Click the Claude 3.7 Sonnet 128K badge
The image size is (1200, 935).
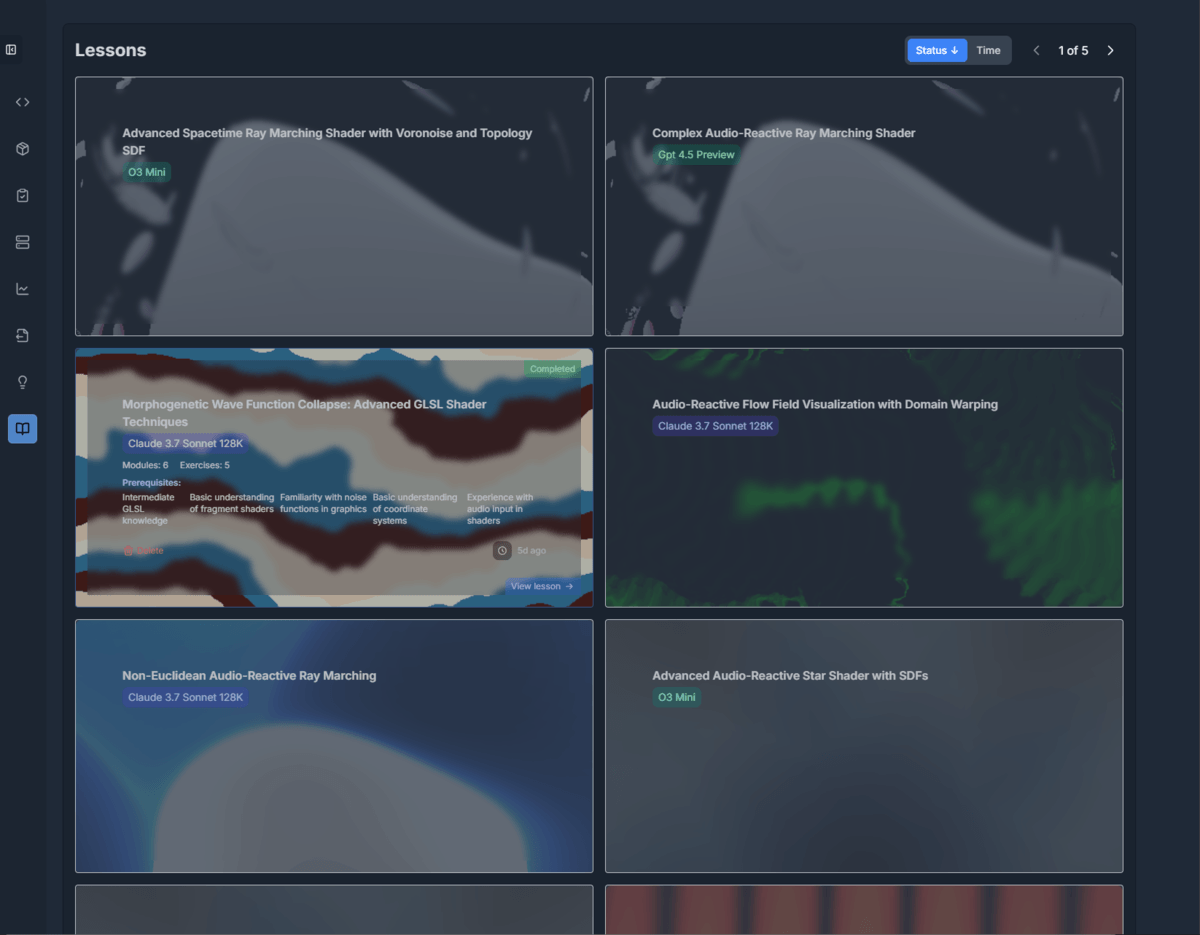point(185,443)
